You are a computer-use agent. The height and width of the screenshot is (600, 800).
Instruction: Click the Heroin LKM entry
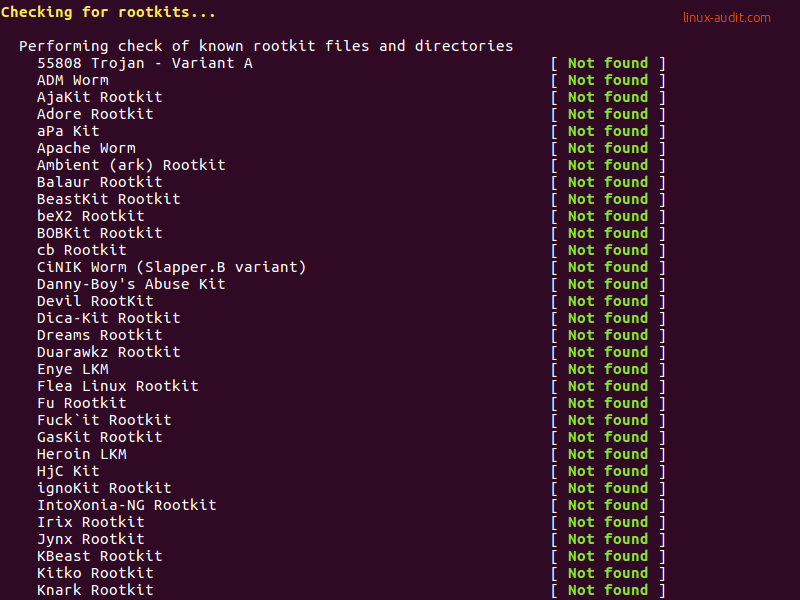pos(82,454)
